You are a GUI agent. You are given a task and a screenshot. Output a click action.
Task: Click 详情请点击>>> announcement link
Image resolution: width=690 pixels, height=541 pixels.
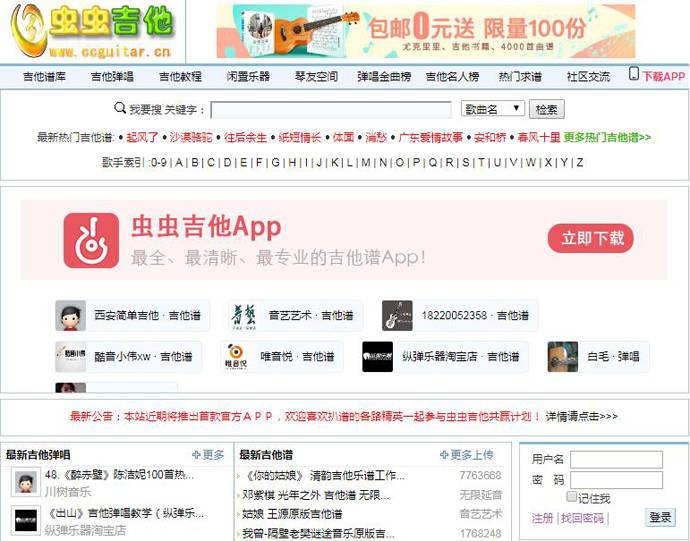point(581,416)
